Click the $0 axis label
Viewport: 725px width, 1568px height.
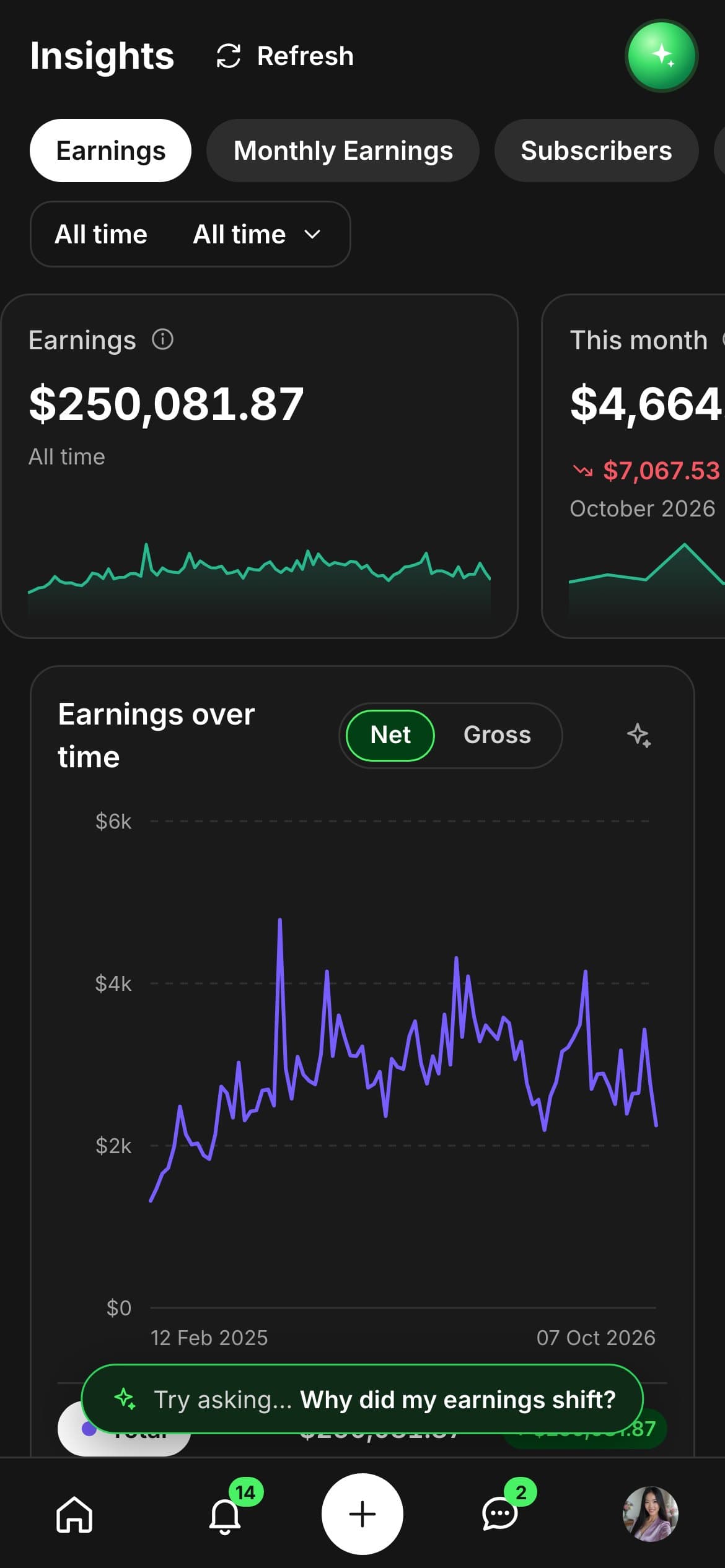pos(119,1308)
